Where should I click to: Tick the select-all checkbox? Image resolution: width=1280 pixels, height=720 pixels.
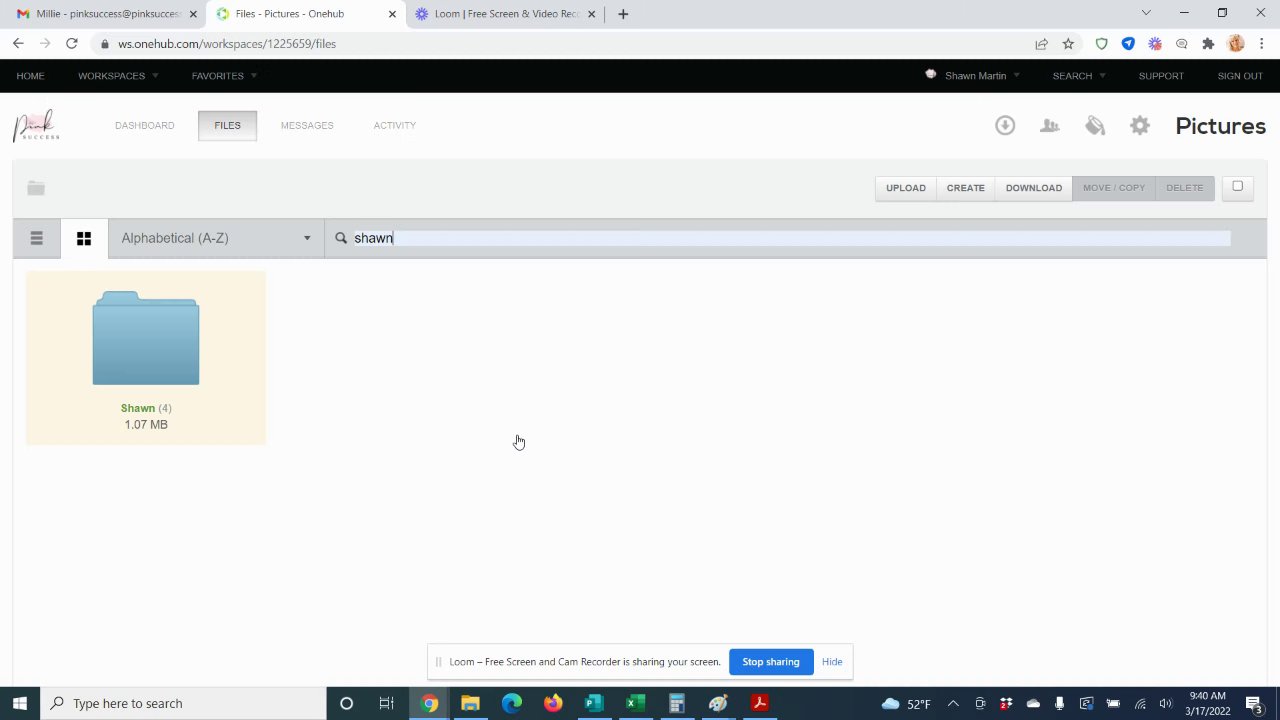pyautogui.click(x=1237, y=186)
